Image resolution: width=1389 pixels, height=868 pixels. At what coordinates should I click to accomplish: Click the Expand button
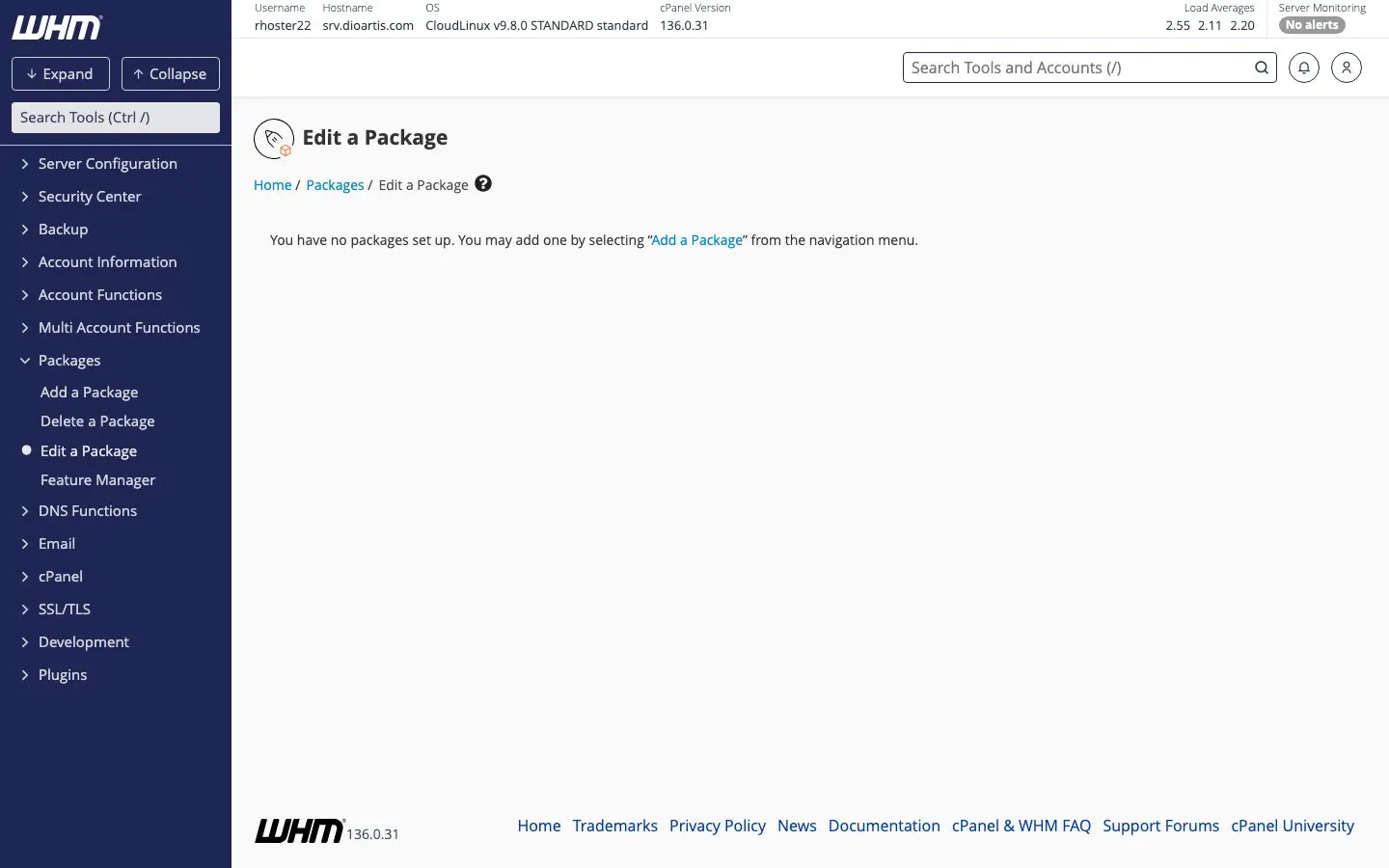coord(61,73)
